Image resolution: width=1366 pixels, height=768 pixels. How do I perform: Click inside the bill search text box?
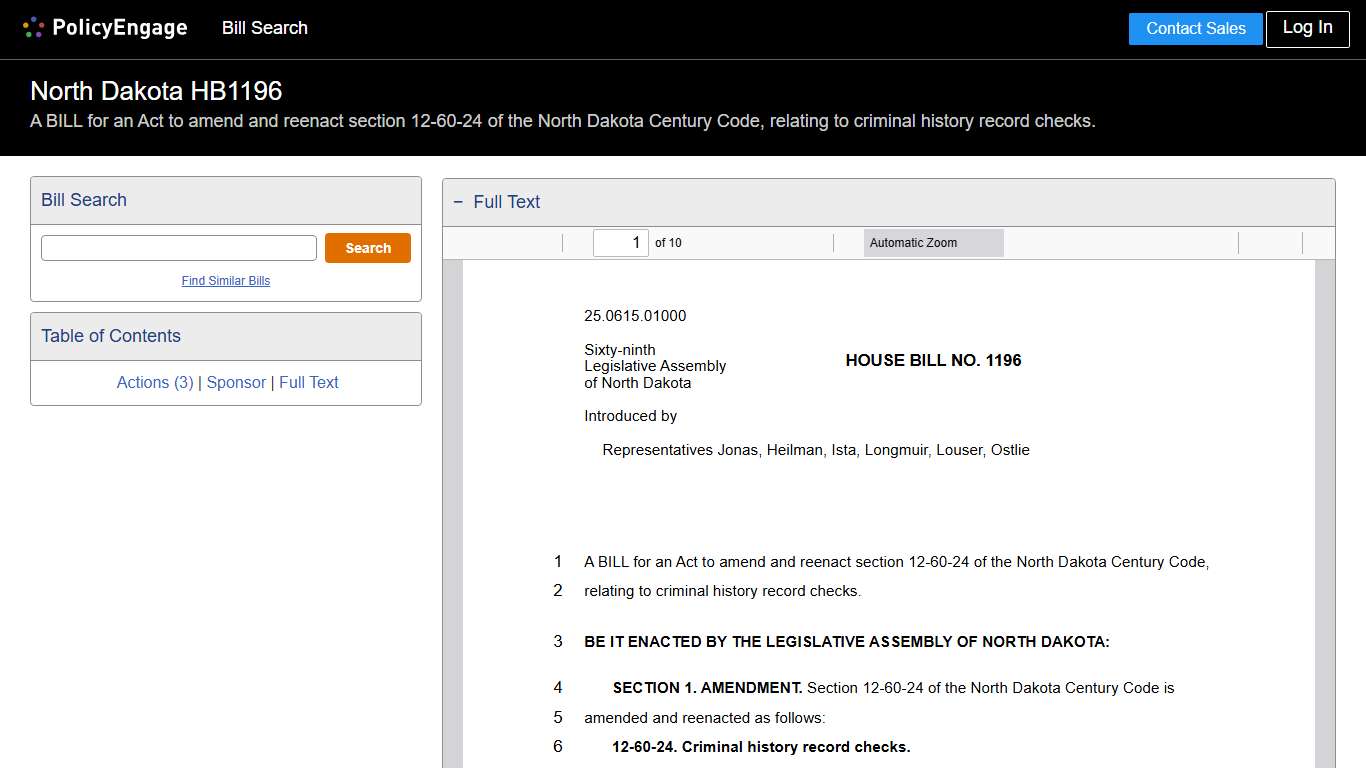[x=178, y=247]
